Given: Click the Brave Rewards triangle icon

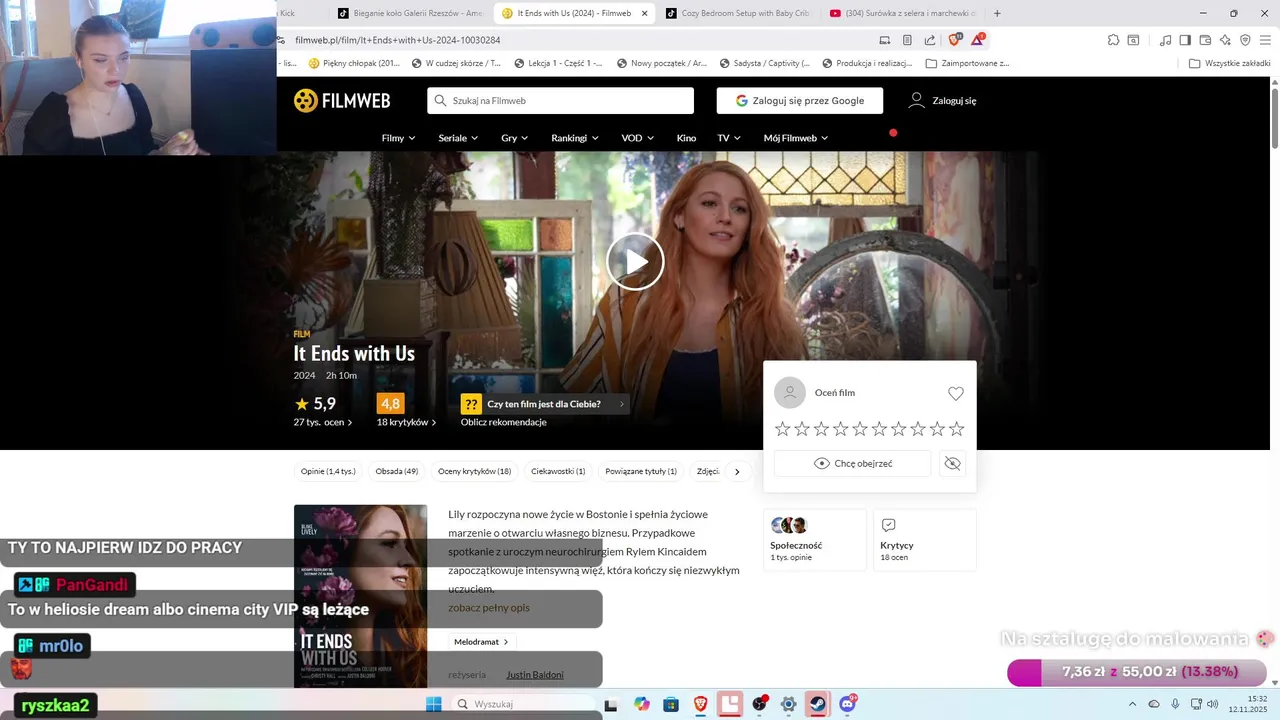Looking at the screenshot, I should point(977,40).
